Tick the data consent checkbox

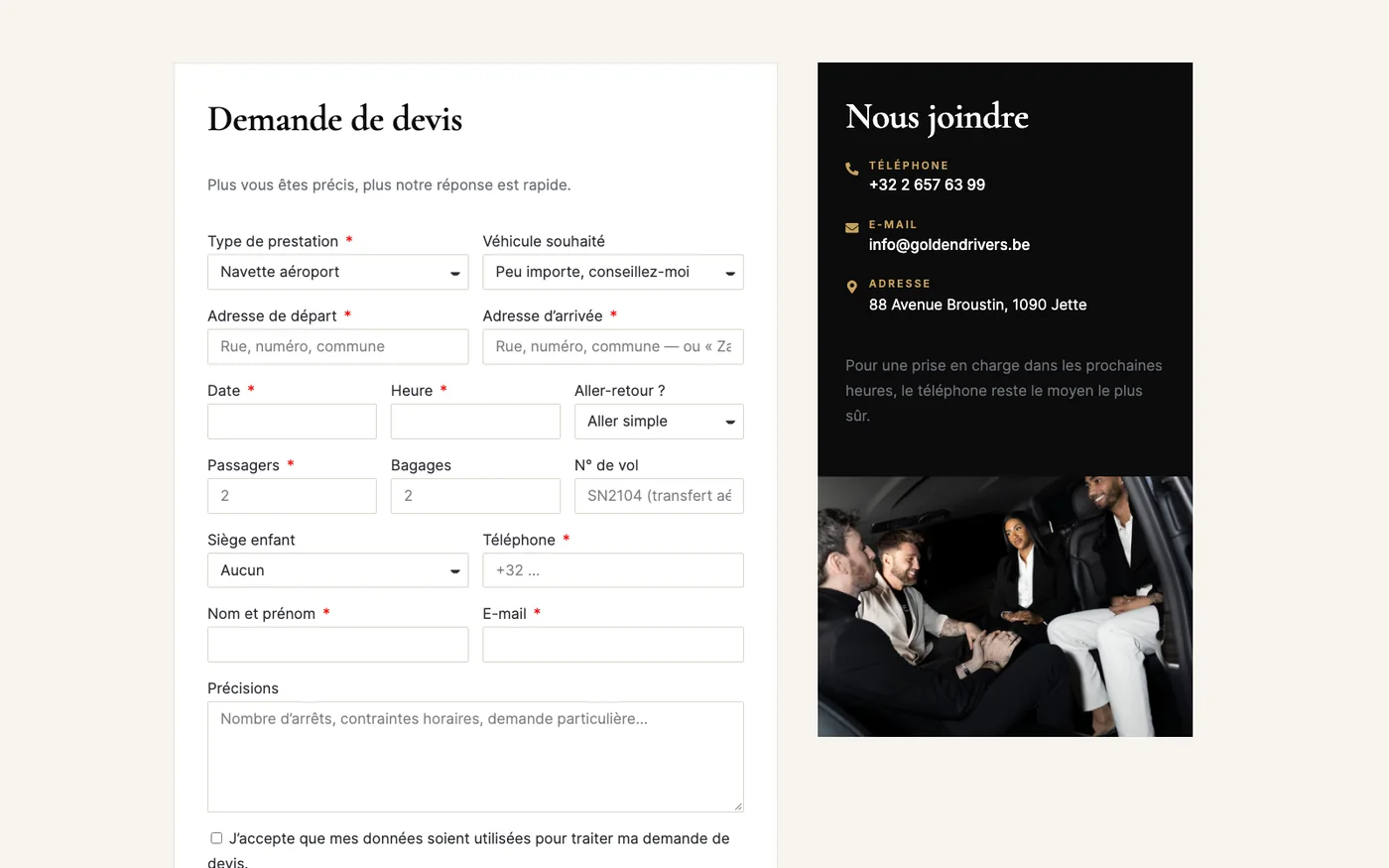[x=216, y=838]
